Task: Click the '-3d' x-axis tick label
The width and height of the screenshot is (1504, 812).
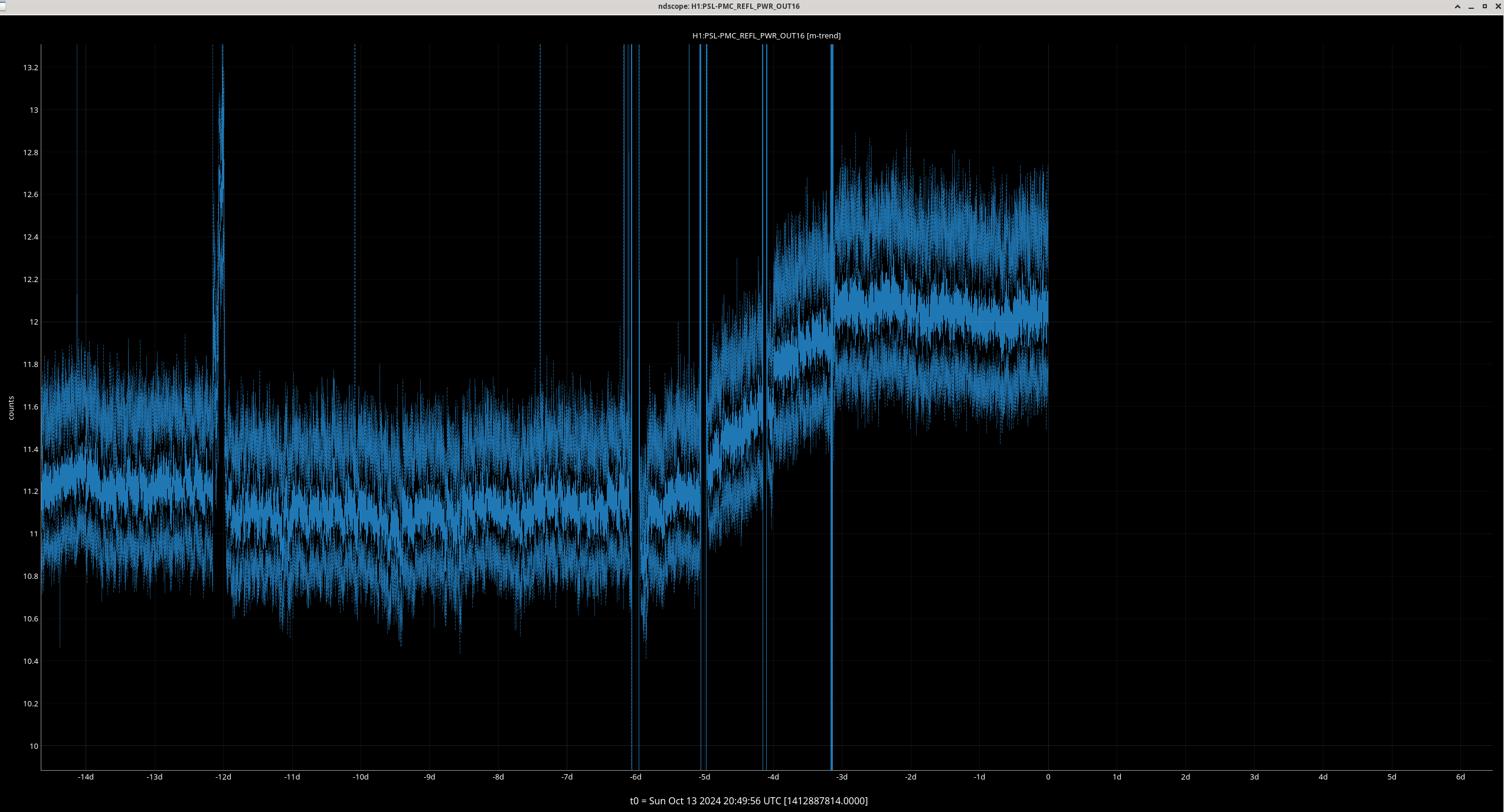Action: 842,777
